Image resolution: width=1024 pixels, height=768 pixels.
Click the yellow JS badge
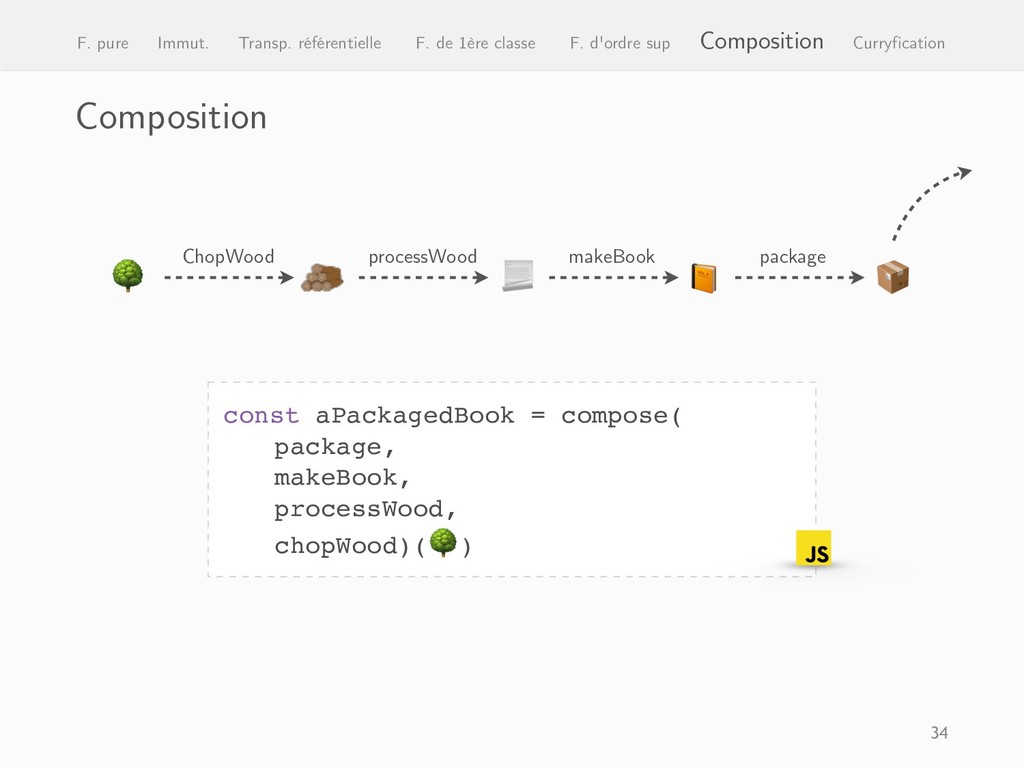pyautogui.click(x=814, y=548)
